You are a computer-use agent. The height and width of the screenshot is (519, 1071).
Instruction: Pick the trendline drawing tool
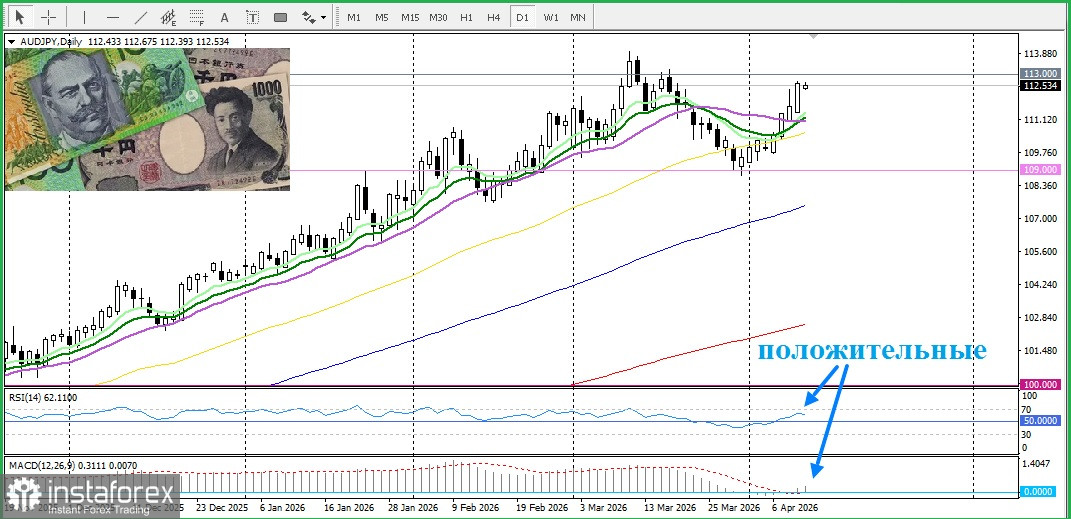pyautogui.click(x=141, y=17)
